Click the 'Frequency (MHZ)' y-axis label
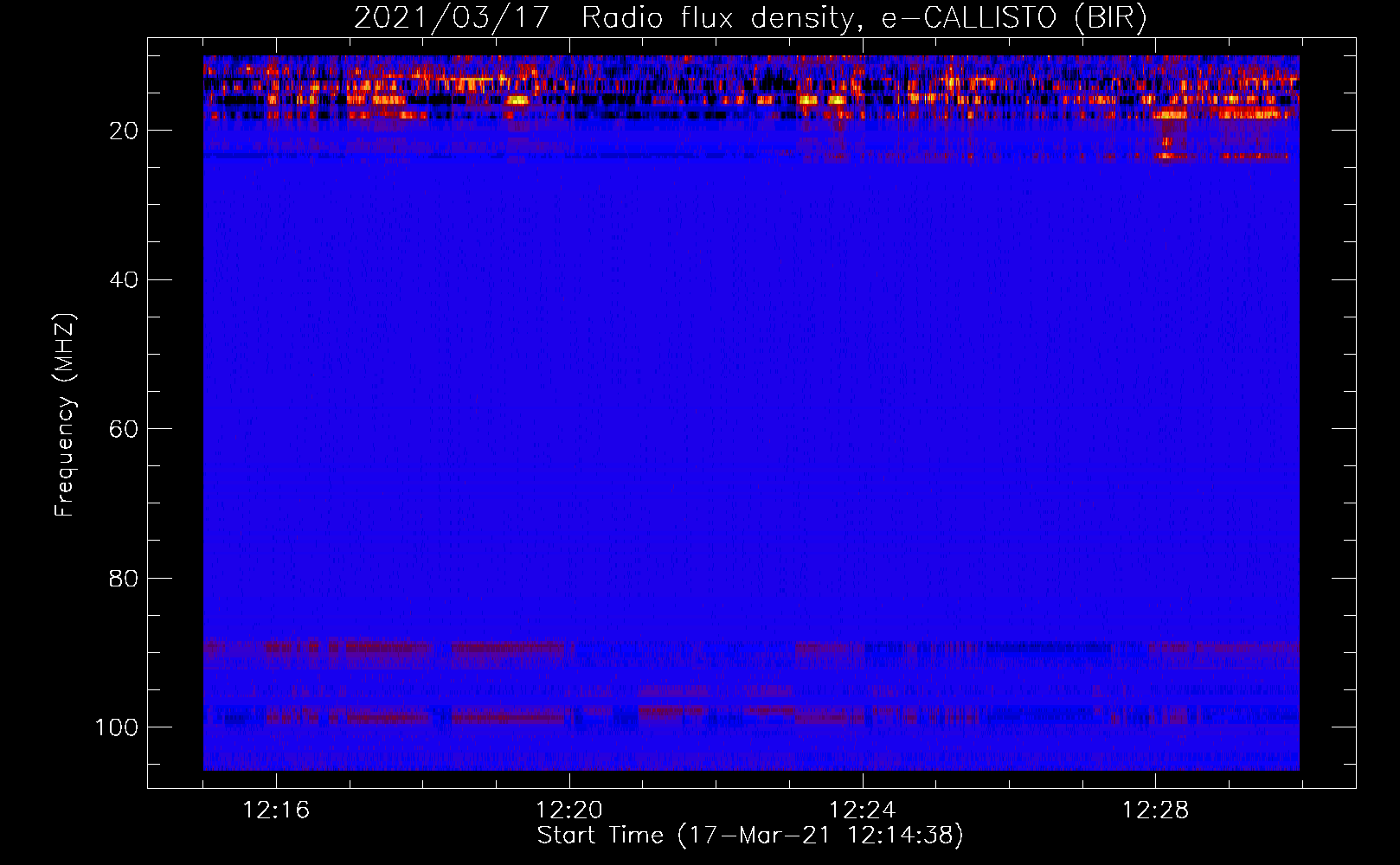This screenshot has width=1400, height=865. point(65,414)
